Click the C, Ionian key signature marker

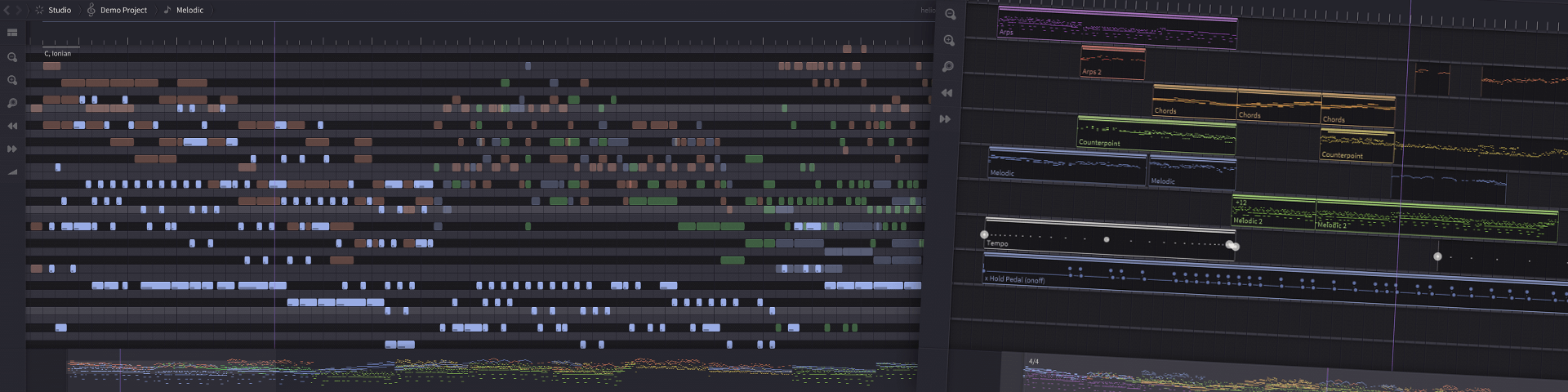[57, 53]
